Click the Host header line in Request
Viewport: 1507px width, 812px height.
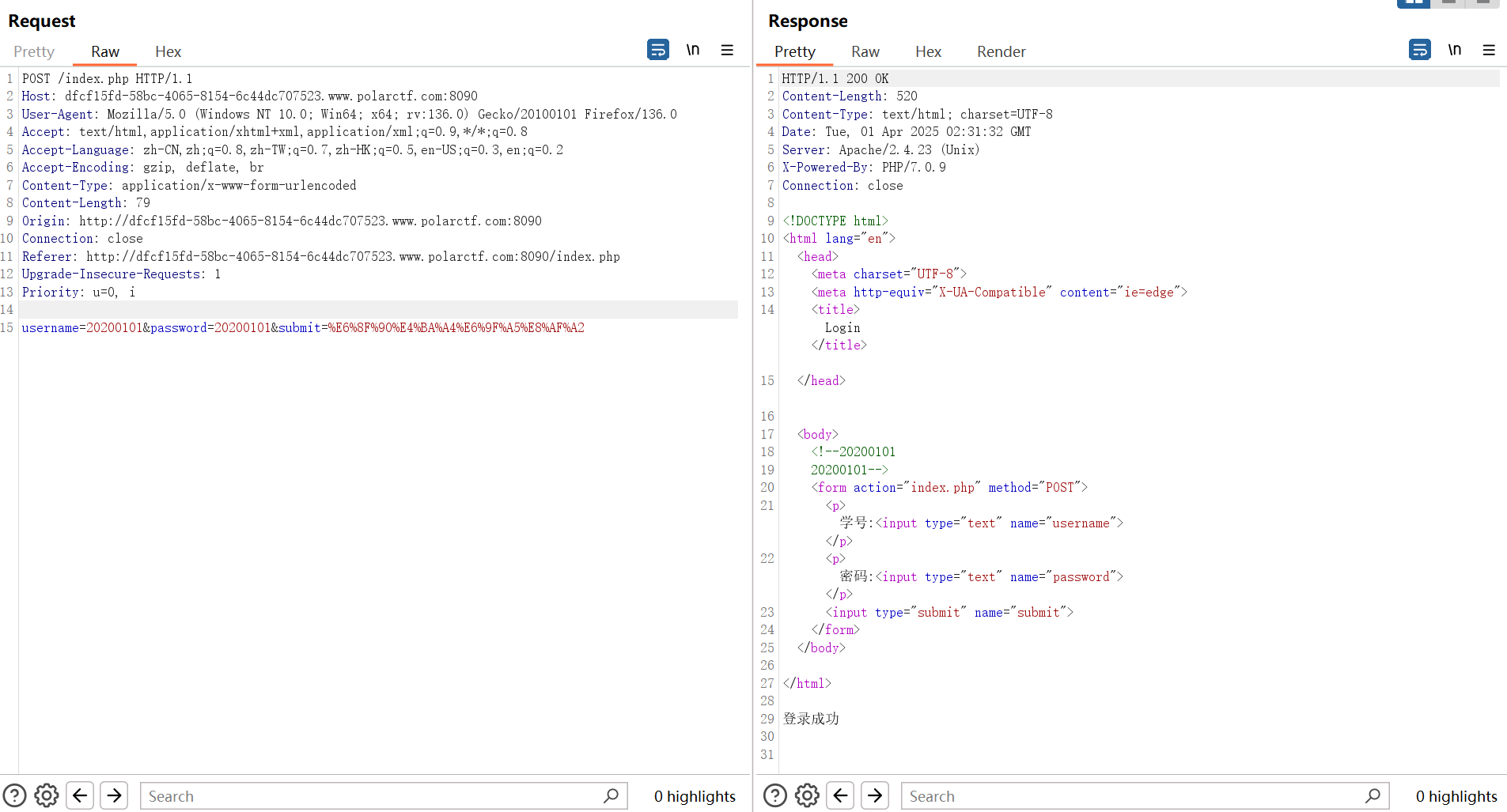tap(250, 96)
